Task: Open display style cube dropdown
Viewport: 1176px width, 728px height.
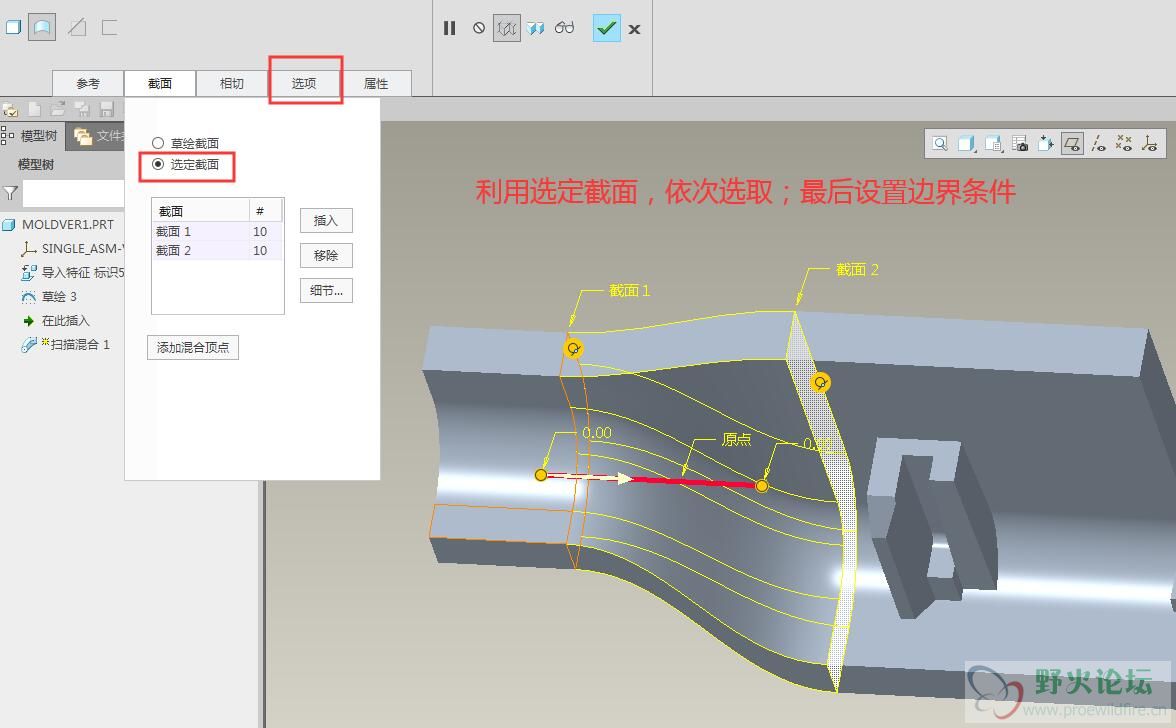Action: (967, 143)
